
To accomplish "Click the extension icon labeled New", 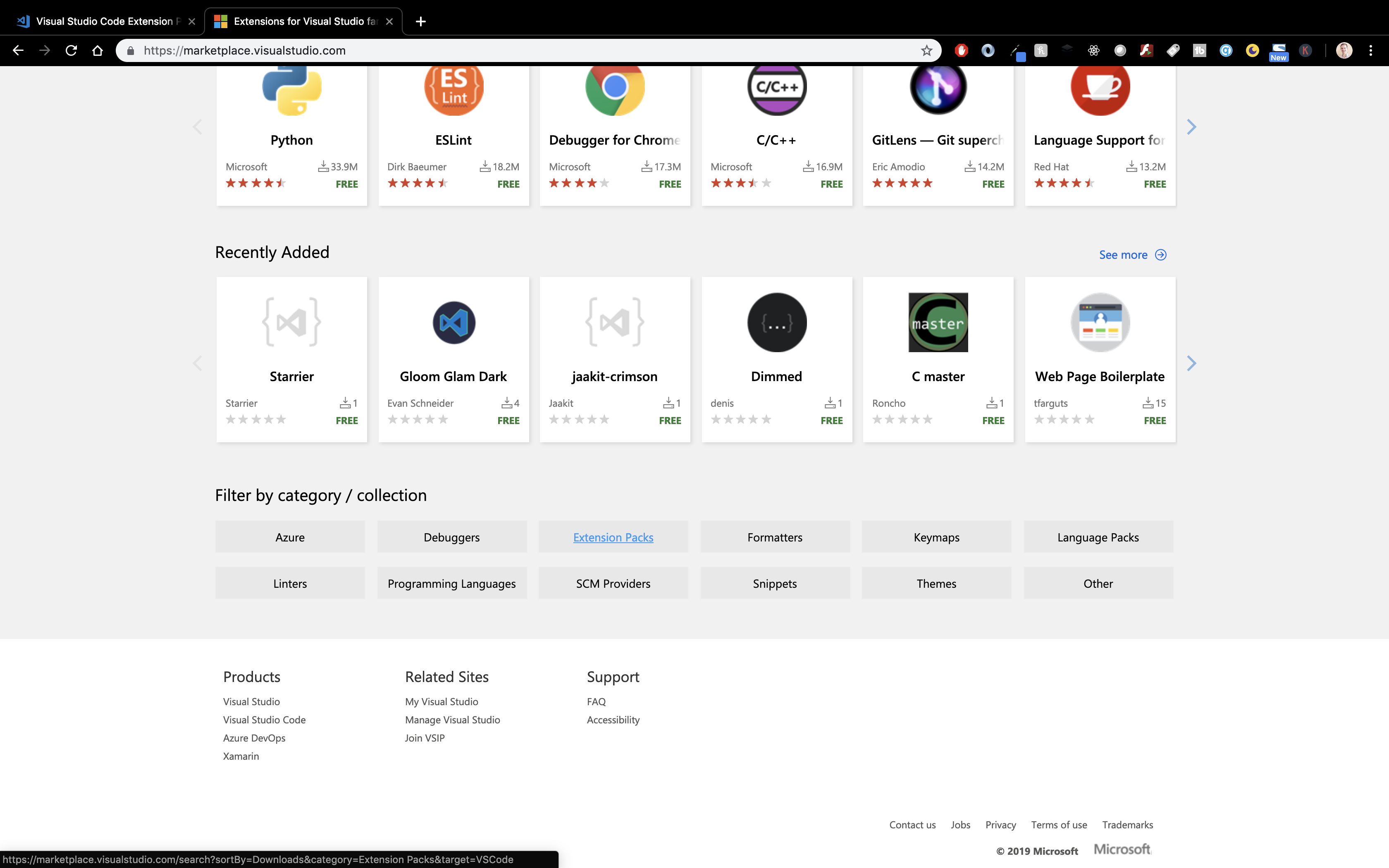I will pyautogui.click(x=1279, y=52).
